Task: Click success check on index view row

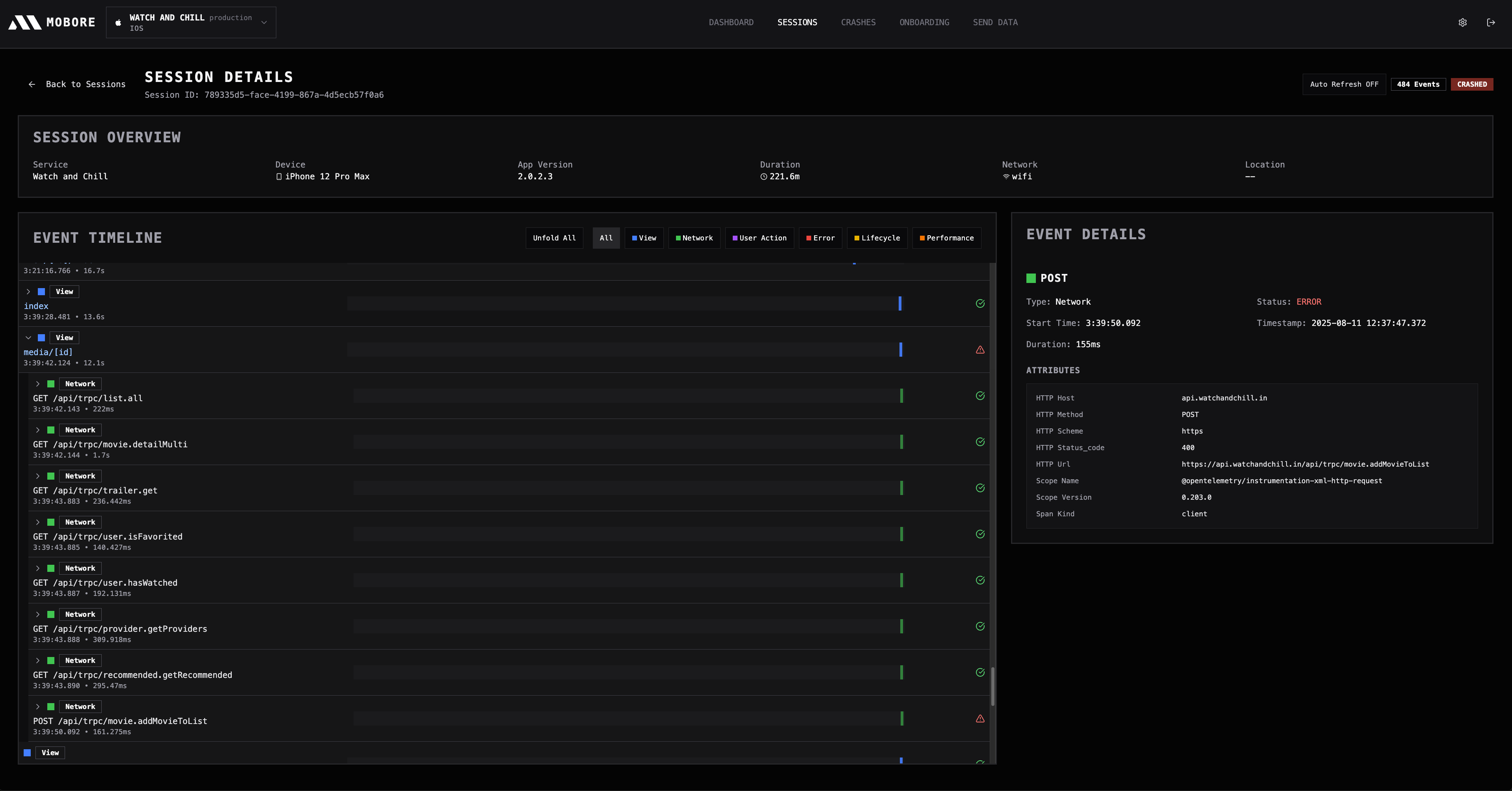Action: coord(979,303)
